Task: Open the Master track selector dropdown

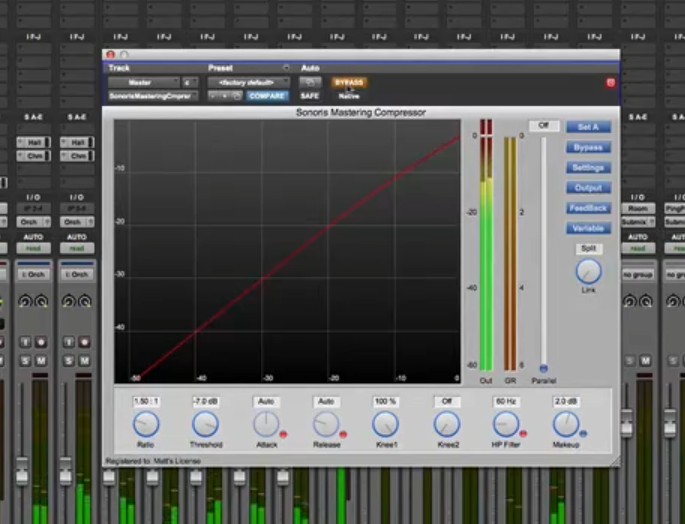Action: click(x=144, y=82)
